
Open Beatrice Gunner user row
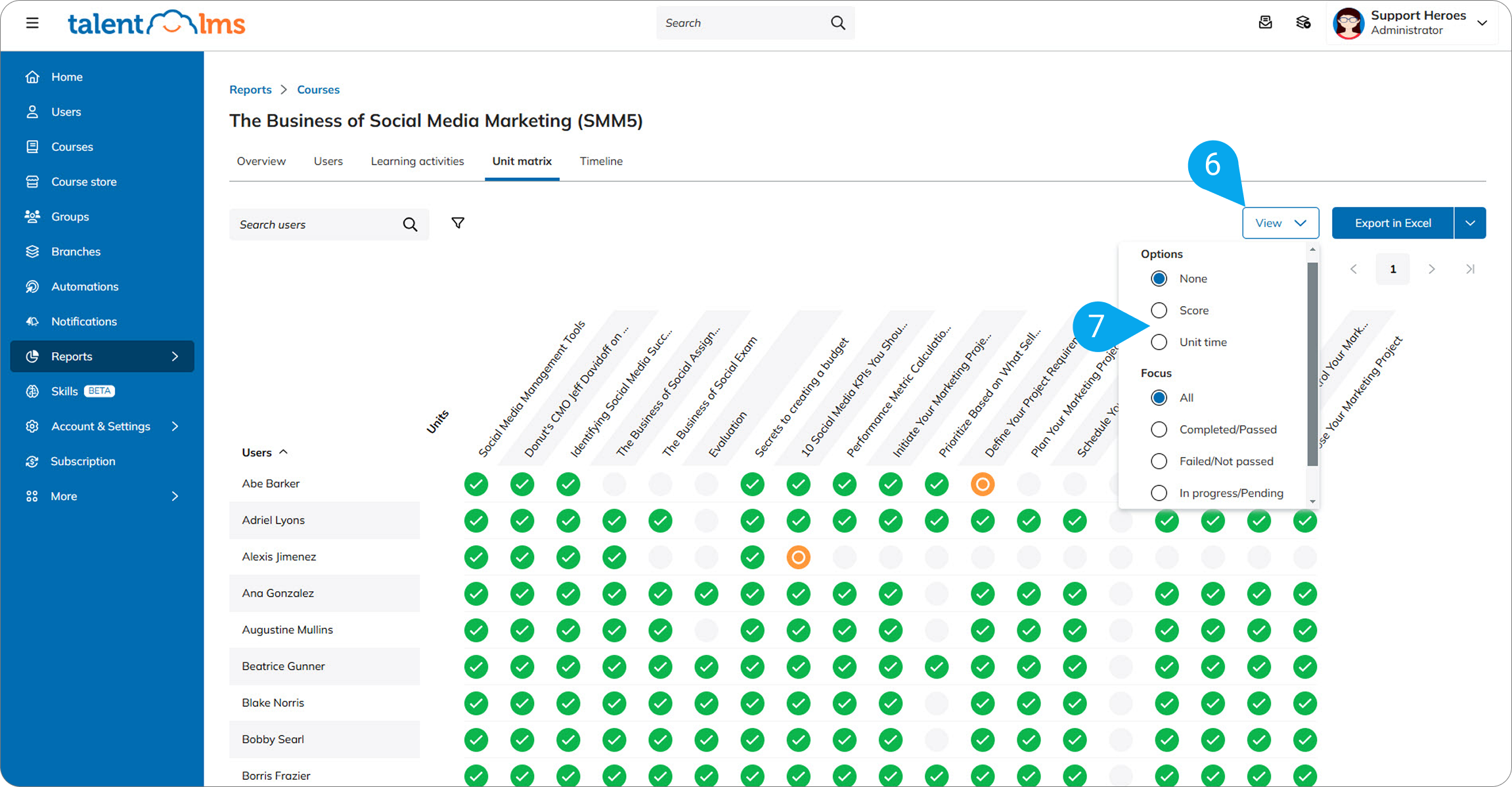point(324,666)
